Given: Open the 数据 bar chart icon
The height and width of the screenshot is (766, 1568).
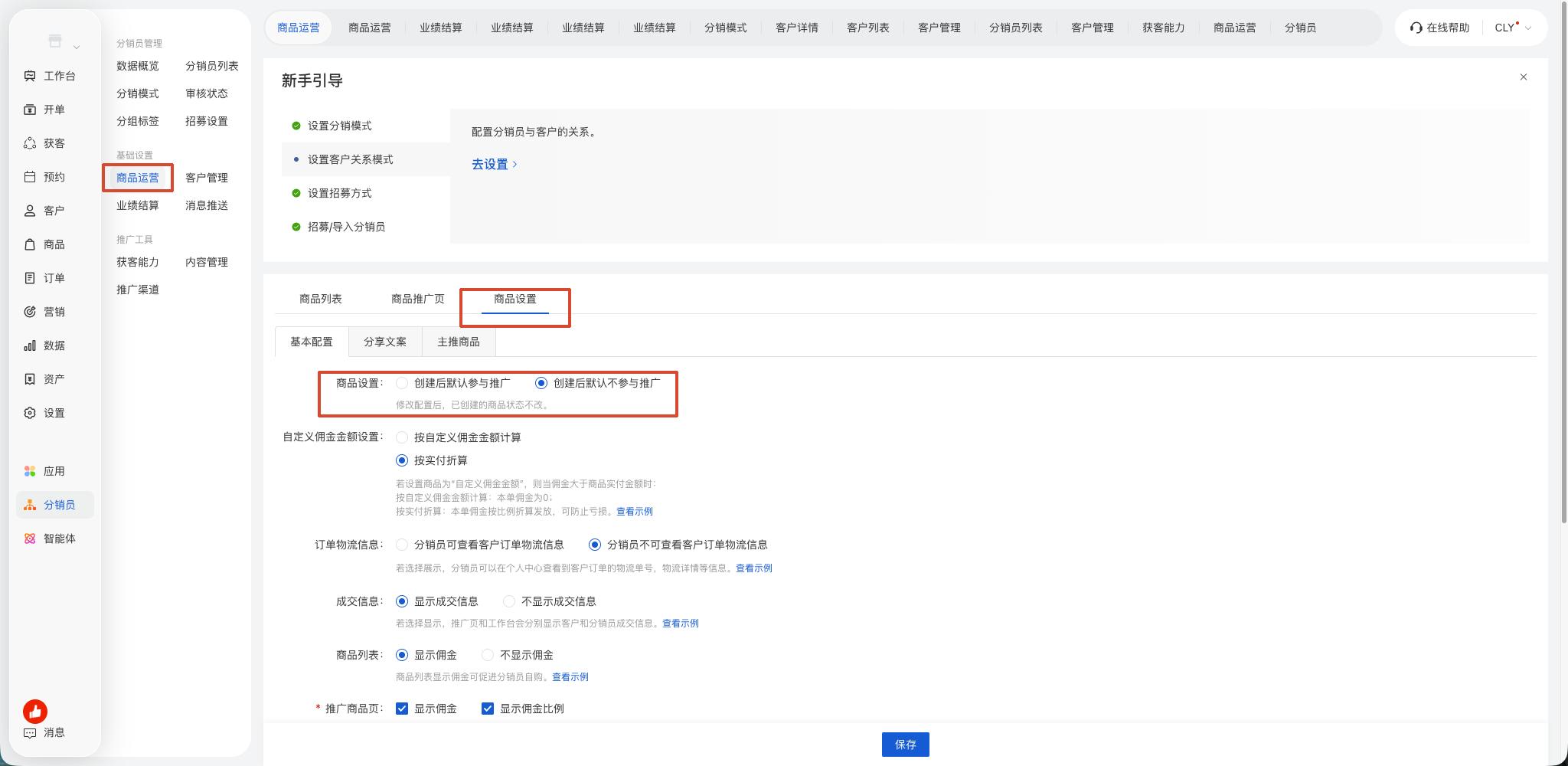Looking at the screenshot, I should (30, 345).
